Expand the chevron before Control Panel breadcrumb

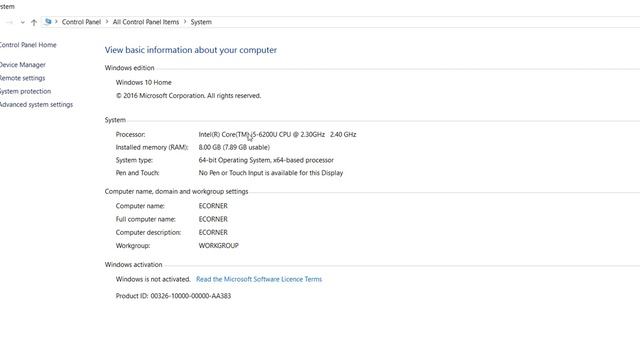56,22
